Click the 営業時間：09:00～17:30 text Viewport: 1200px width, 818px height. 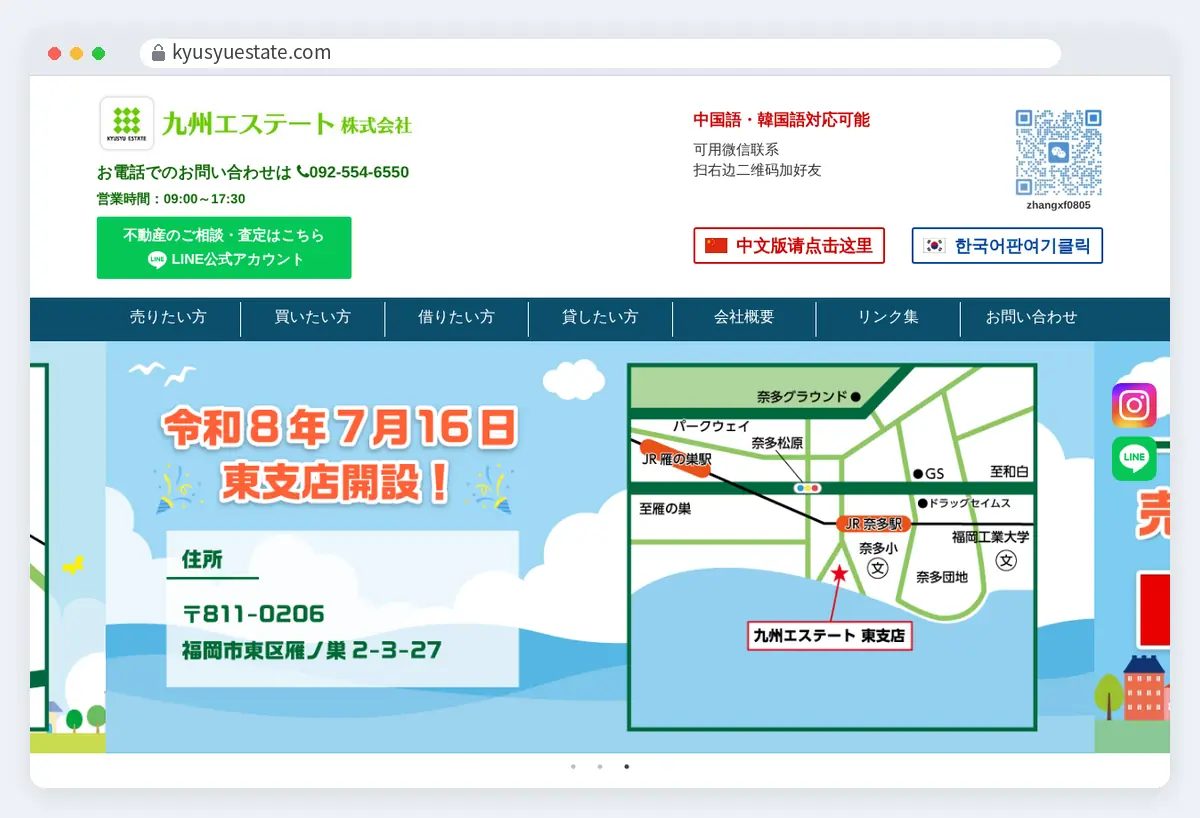tap(171, 199)
